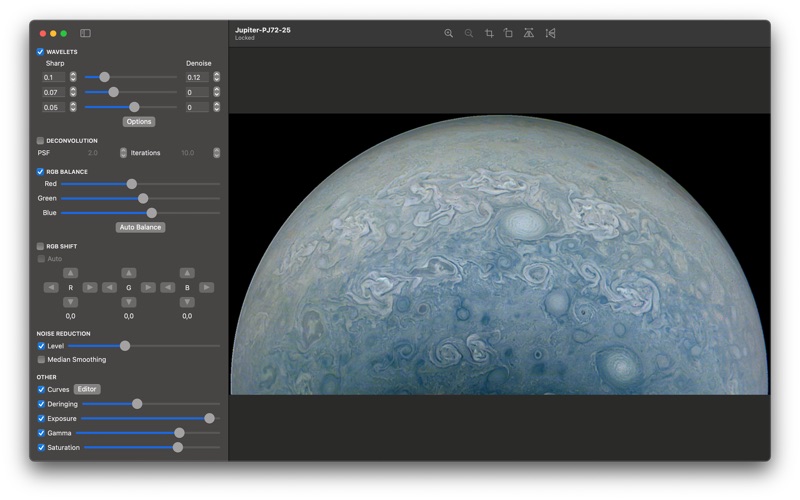This screenshot has width=800, height=500.
Task: Enable the Deconvolution checkbox
Action: 40,140
